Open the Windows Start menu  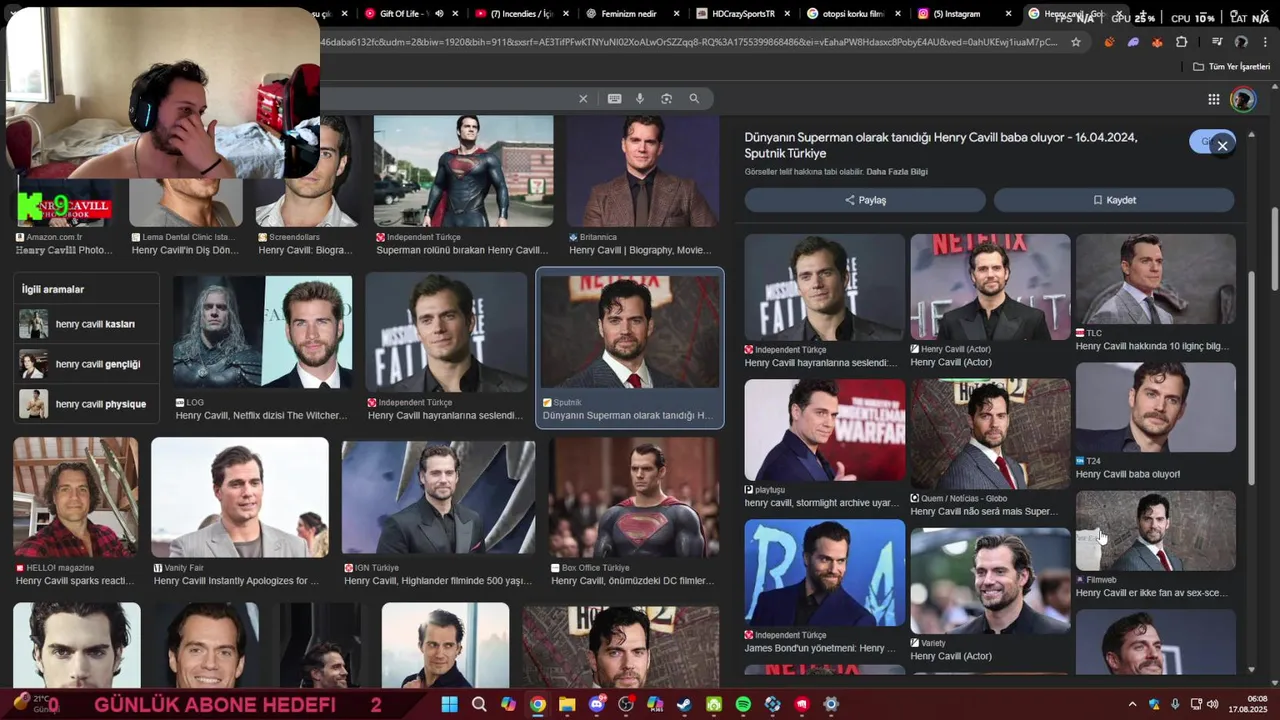(449, 704)
